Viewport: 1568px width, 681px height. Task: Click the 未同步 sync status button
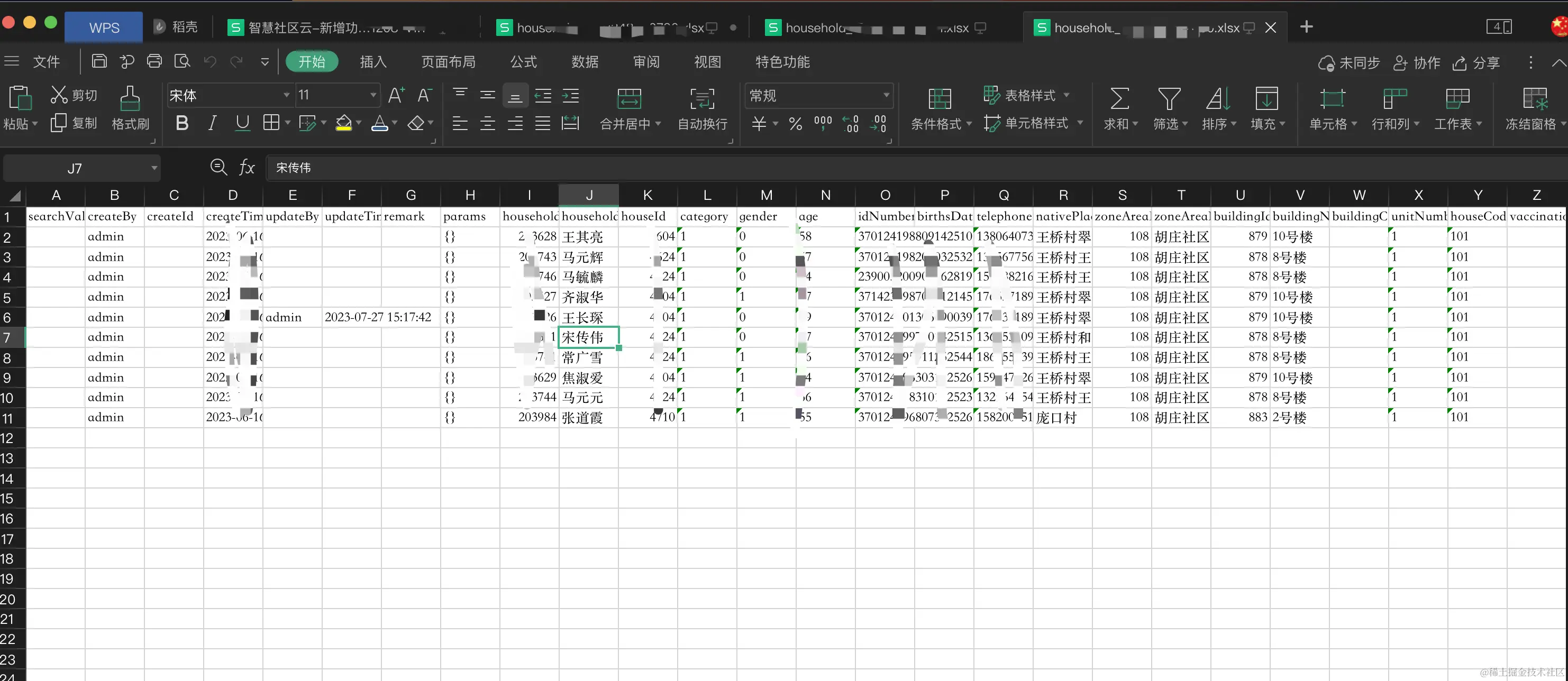(1349, 63)
